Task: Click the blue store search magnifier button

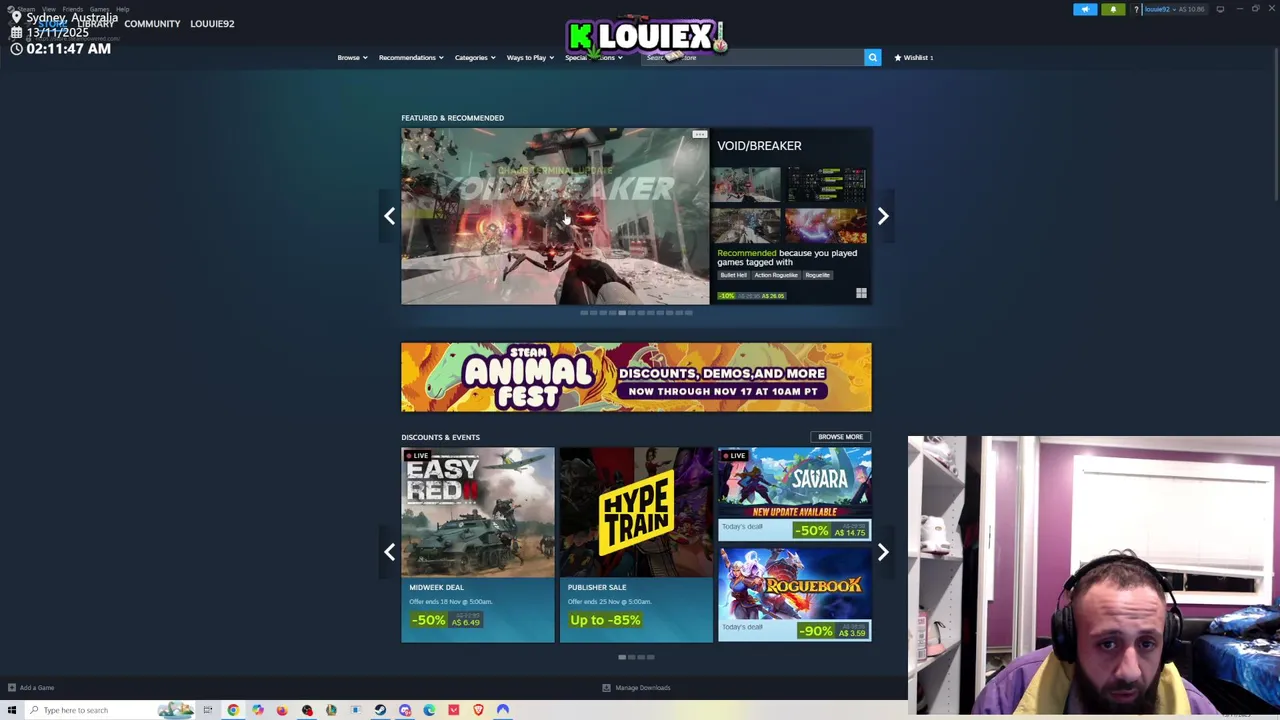Action: pyautogui.click(x=872, y=58)
